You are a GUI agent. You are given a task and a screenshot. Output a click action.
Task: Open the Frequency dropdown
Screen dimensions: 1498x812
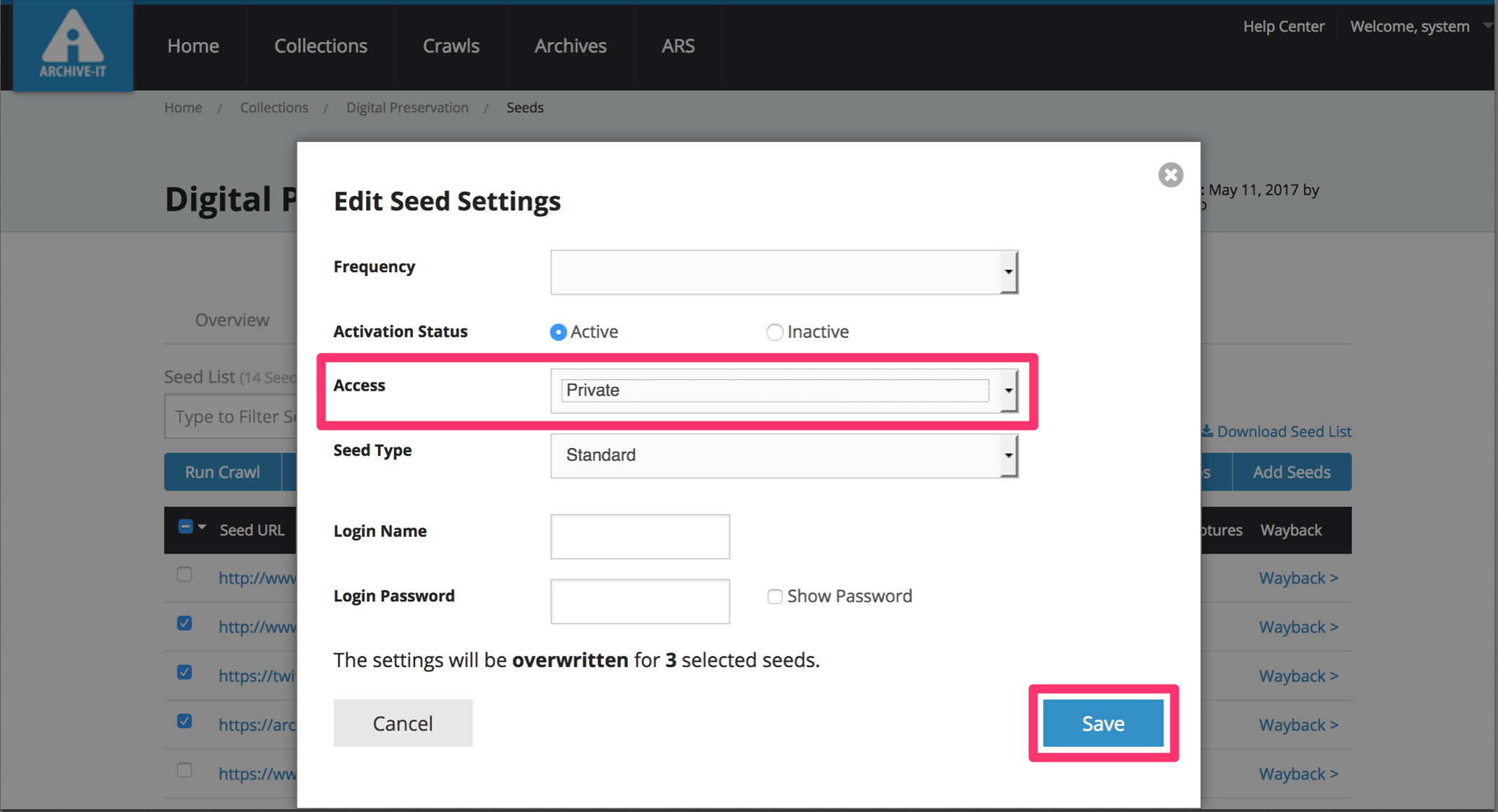(x=784, y=272)
